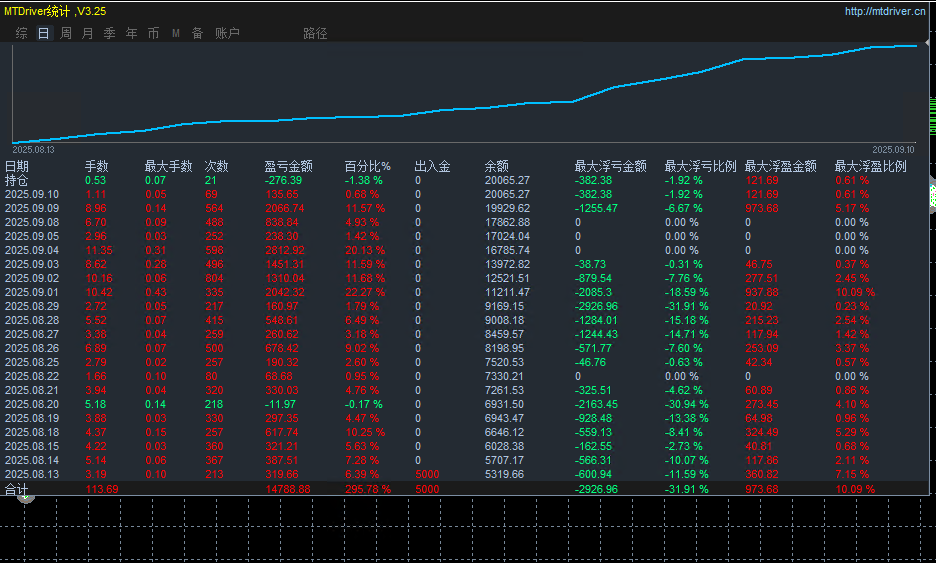Click total profit 14788.88

click(x=288, y=490)
